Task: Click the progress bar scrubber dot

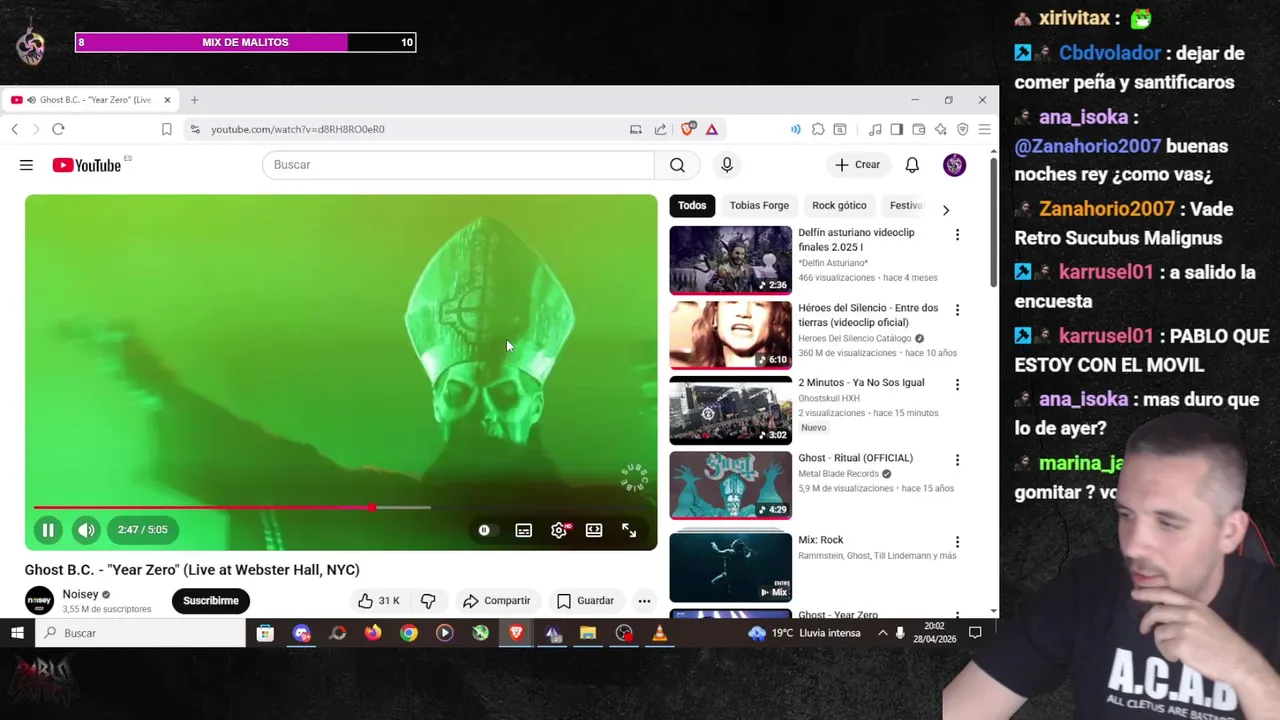Action: (371, 508)
